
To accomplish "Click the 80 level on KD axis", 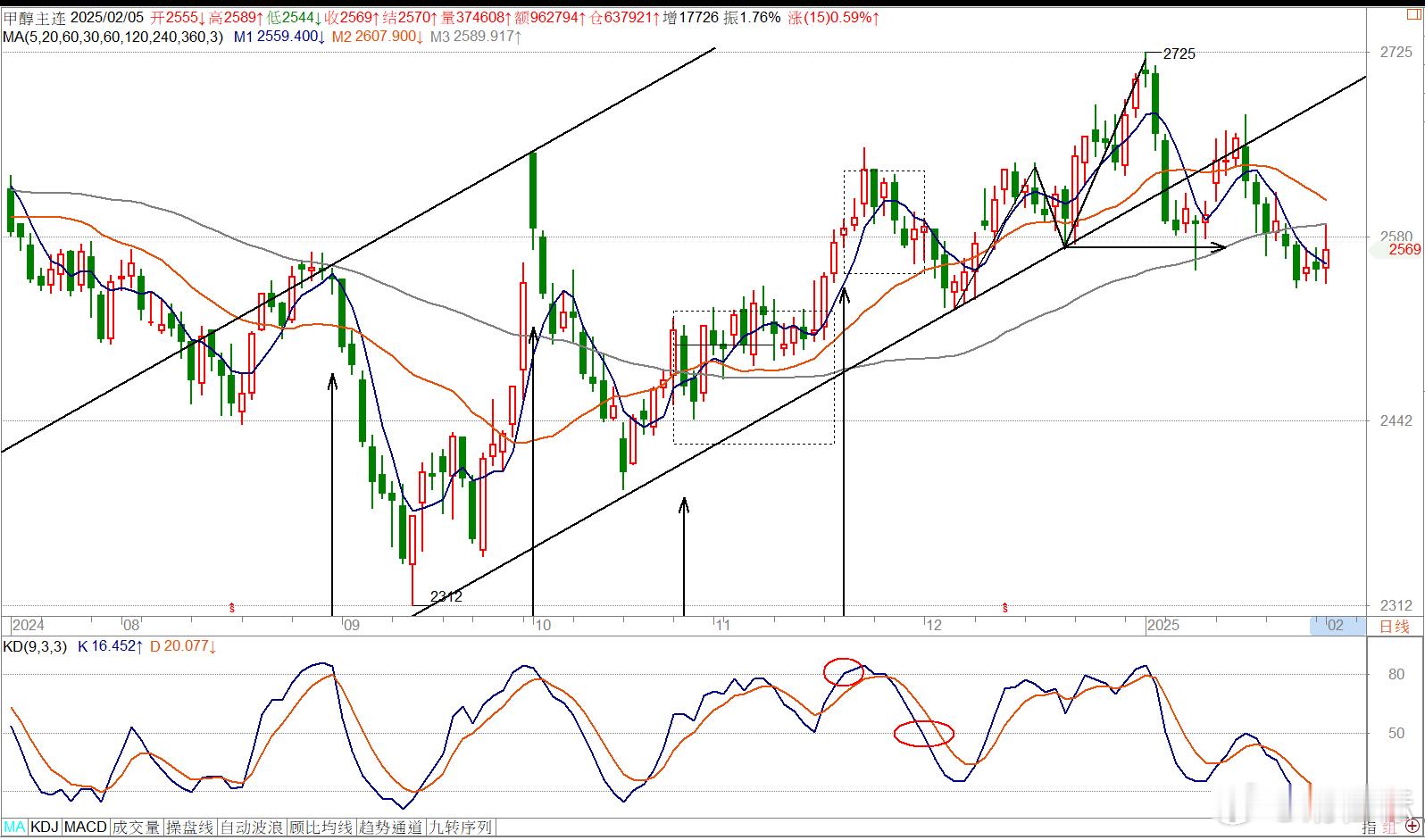I will [x=1396, y=675].
